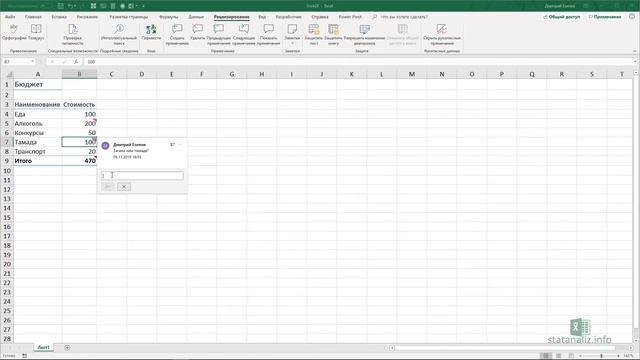Open the Заметки notes dropdown
The image size is (640, 360).
coord(292,34)
